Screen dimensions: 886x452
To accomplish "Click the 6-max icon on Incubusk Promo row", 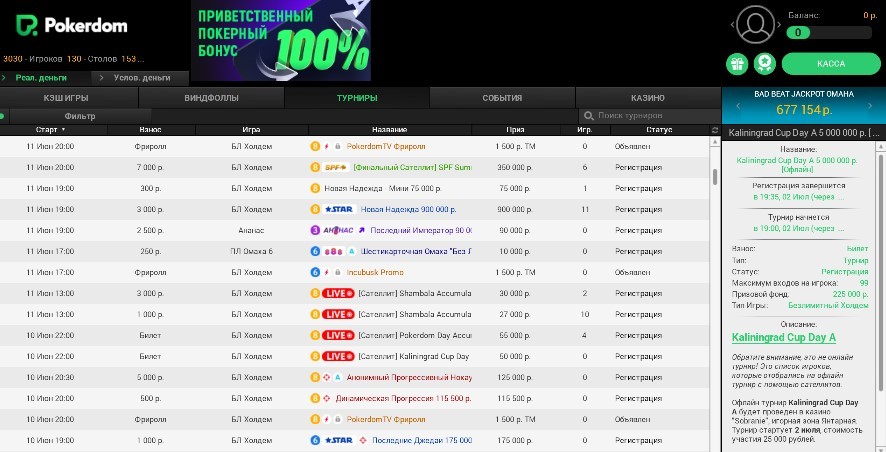I will (x=315, y=272).
